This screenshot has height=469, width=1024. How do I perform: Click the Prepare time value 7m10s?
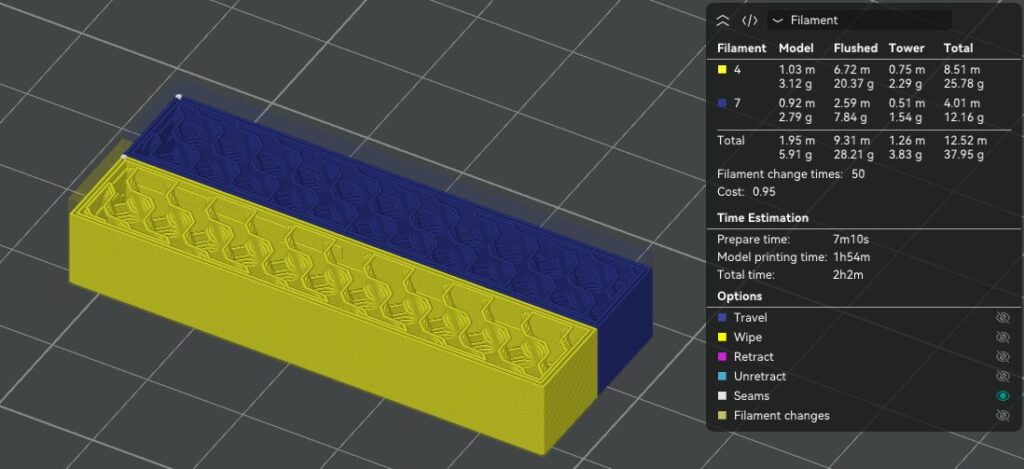tap(850, 239)
